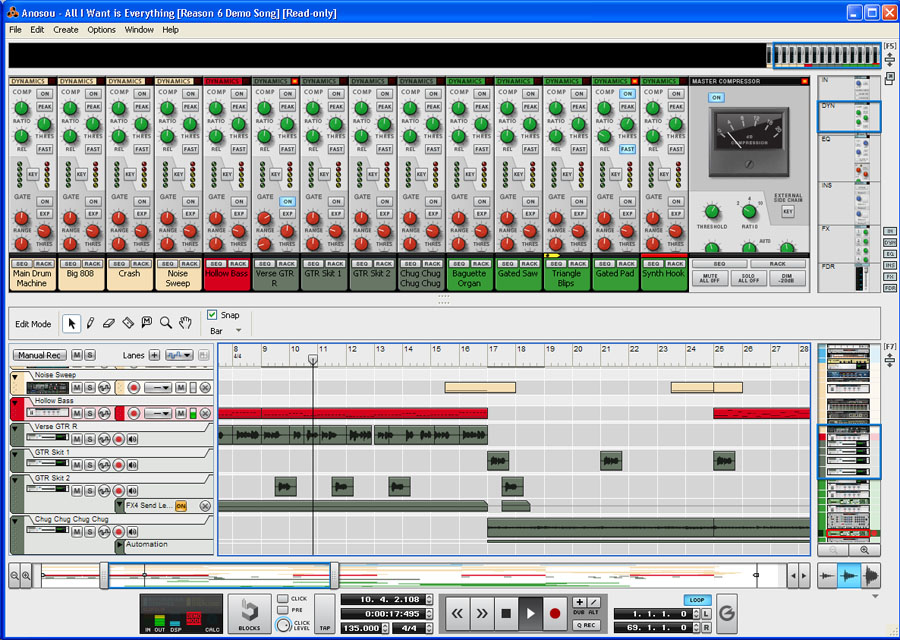Start playback with the Play button
900x640 pixels.
[x=530, y=614]
